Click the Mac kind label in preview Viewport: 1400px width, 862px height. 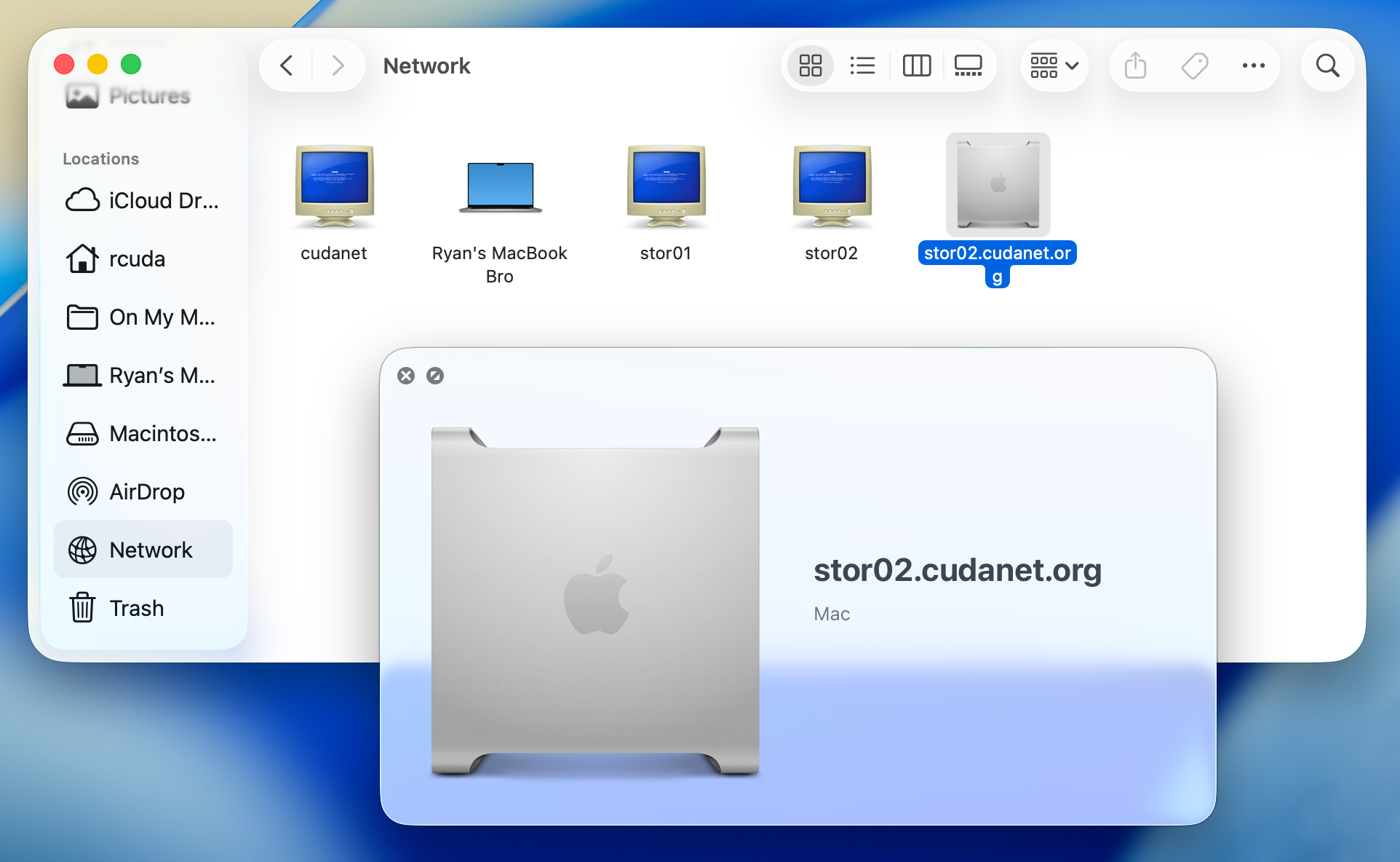click(x=832, y=614)
